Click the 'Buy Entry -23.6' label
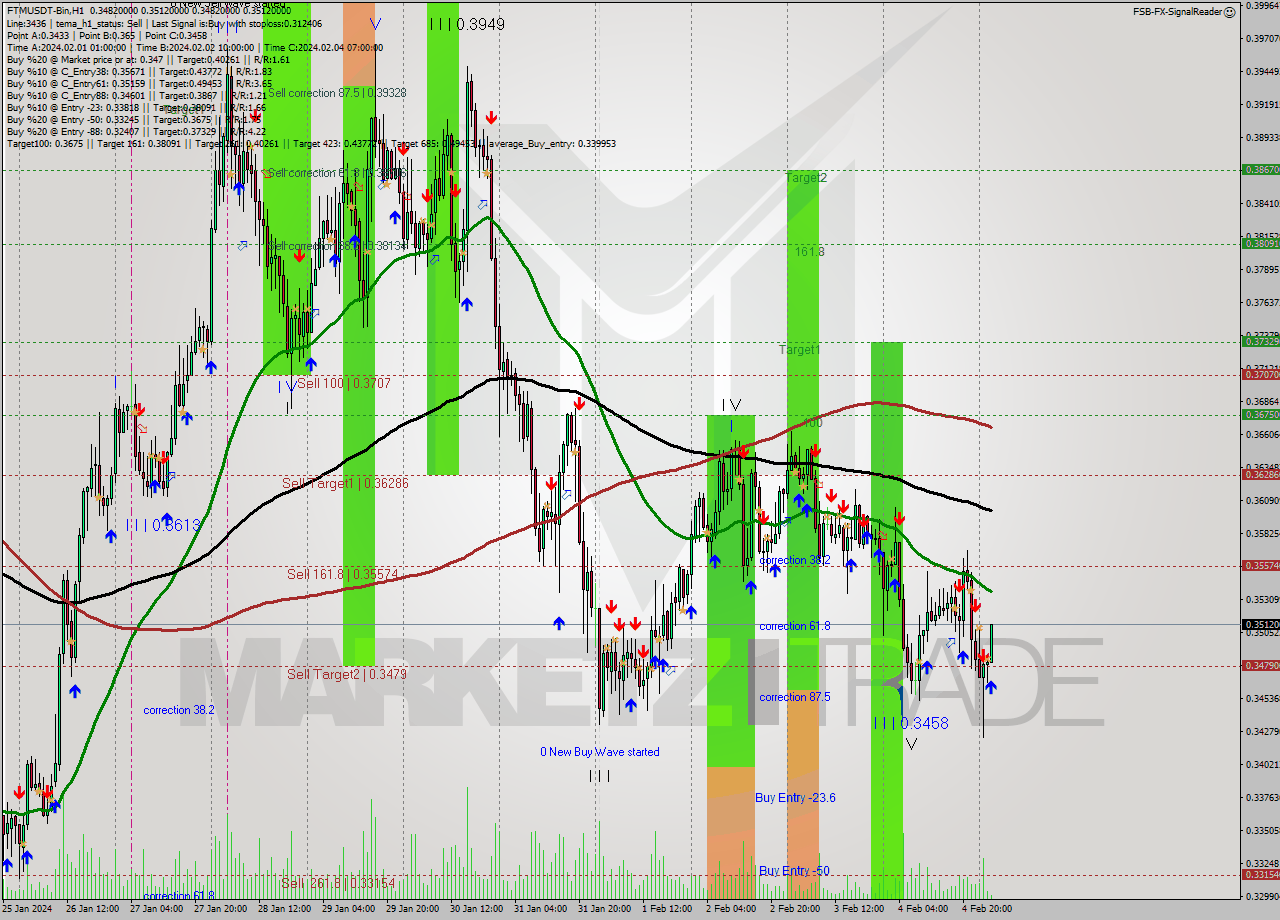1280x920 pixels. [x=796, y=798]
